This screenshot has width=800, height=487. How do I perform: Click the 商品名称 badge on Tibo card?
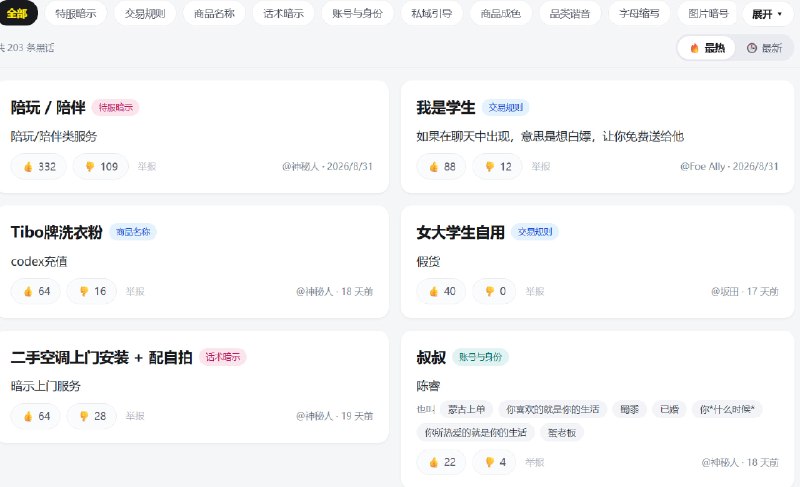[133, 232]
